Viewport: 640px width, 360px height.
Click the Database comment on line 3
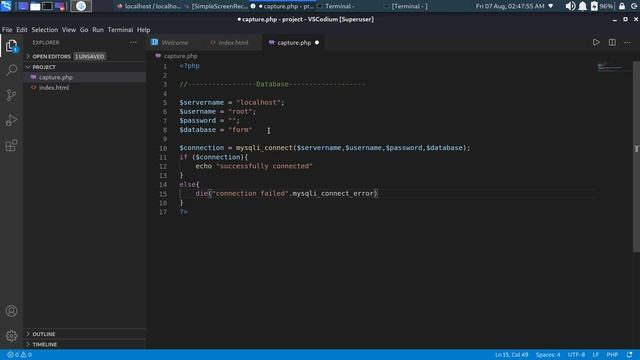click(272, 84)
